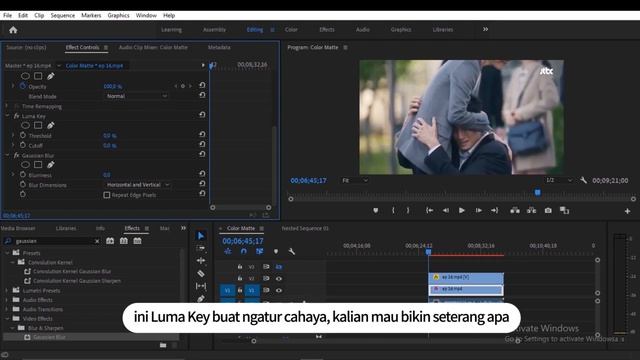Filter effects by Accelerated Effects icon
640x360 pixels.
coord(110,241)
